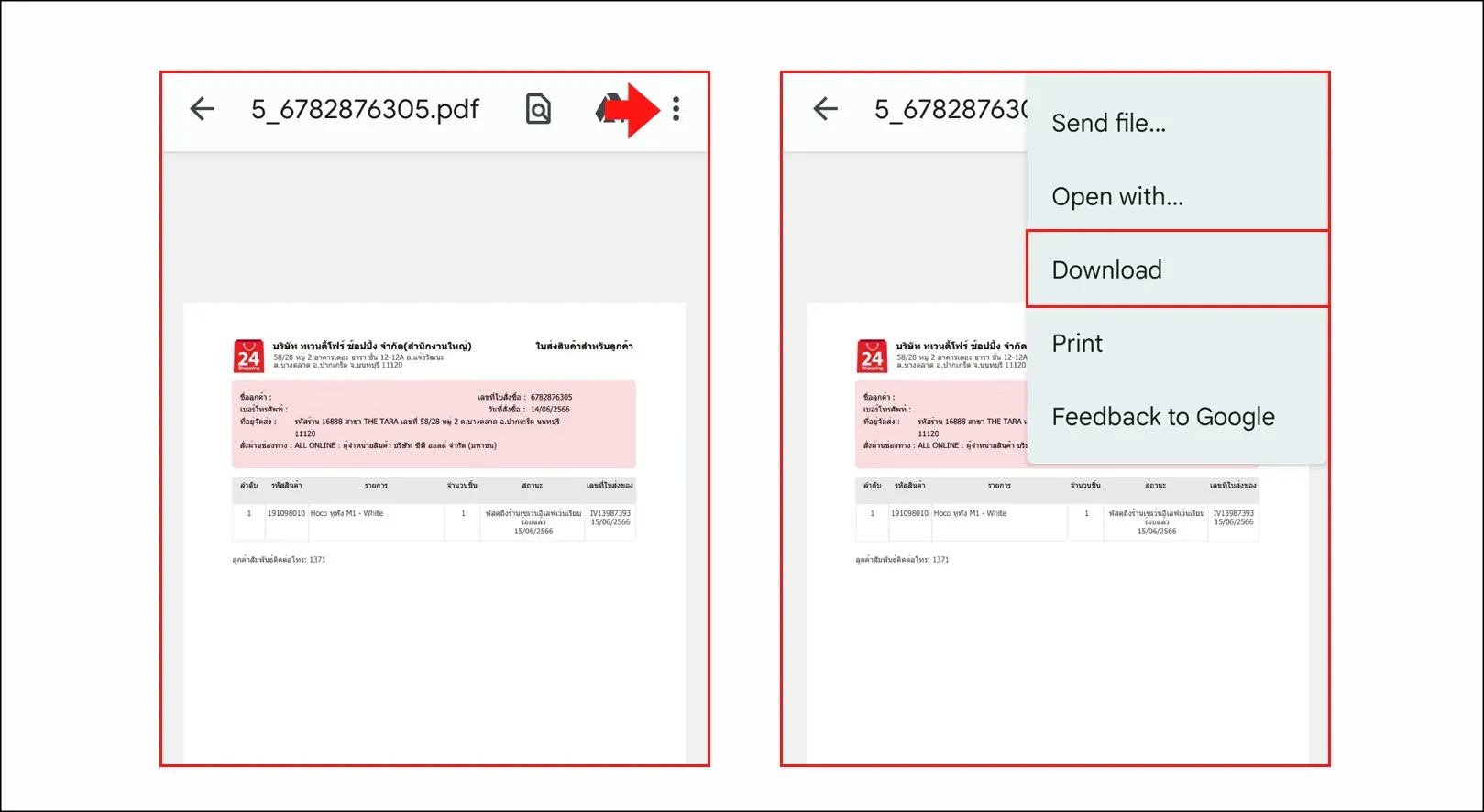1484x812 pixels.
Task: Open the three-dot overflow menu
Action: [676, 109]
